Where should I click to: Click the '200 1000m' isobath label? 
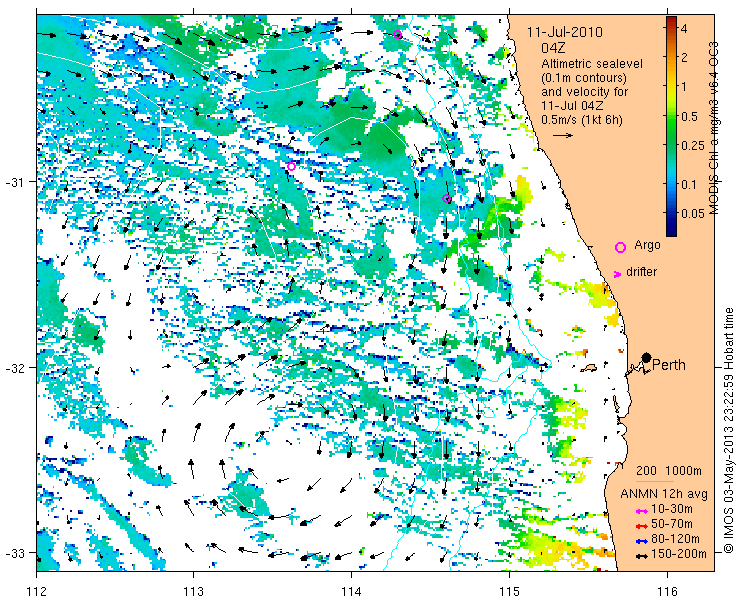click(669, 471)
